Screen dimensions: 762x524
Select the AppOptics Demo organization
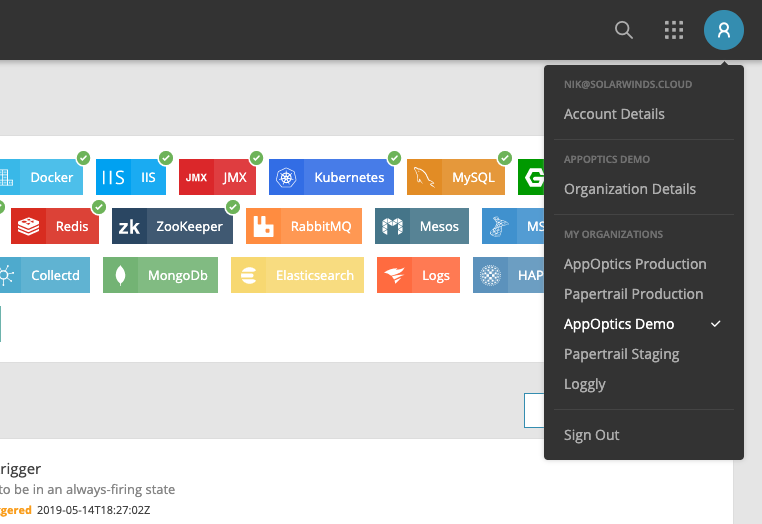[619, 324]
